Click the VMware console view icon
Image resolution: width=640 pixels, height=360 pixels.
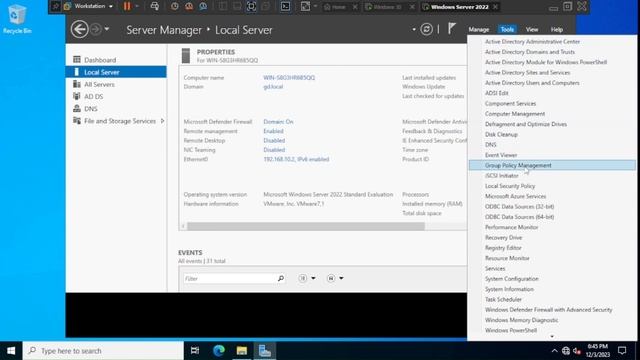pyautogui.click(x=285, y=6)
